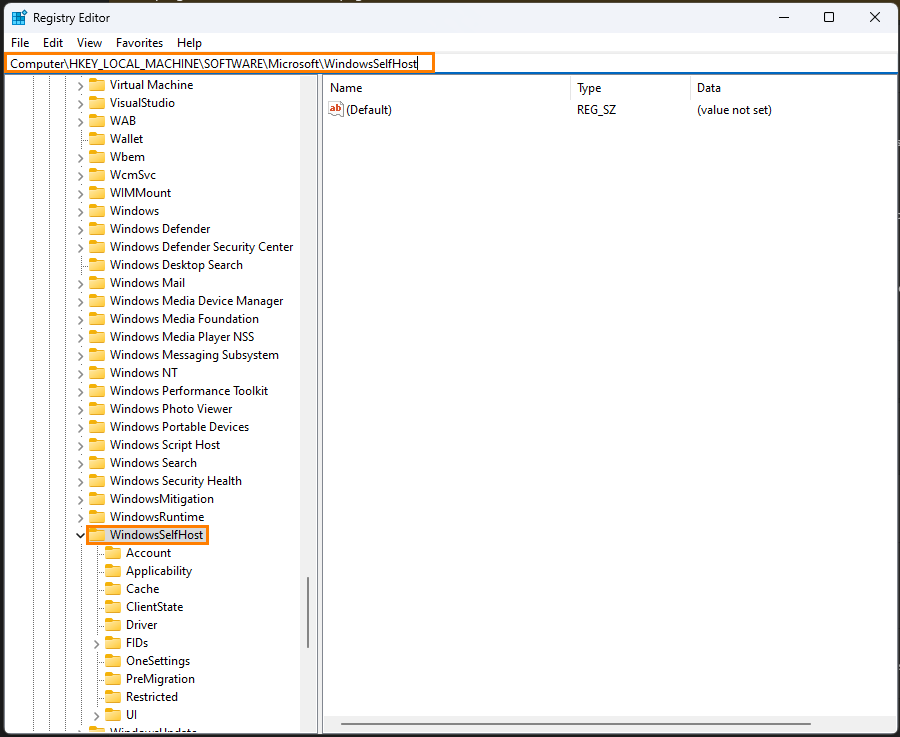Open the Help menu
Image resolution: width=900 pixels, height=737 pixels.
[189, 43]
